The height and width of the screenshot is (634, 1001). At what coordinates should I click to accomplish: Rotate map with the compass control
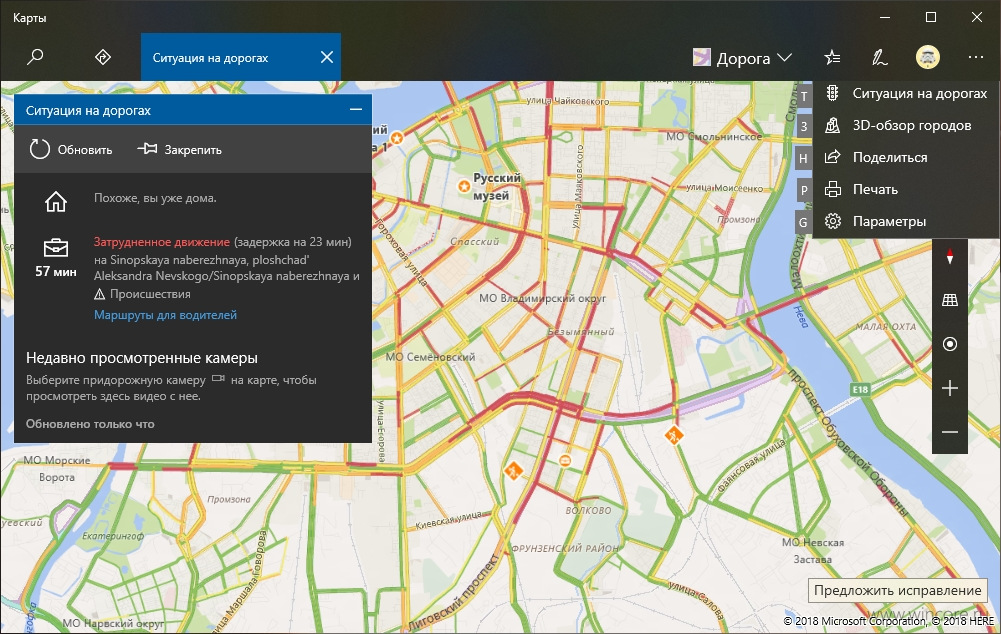point(950,256)
